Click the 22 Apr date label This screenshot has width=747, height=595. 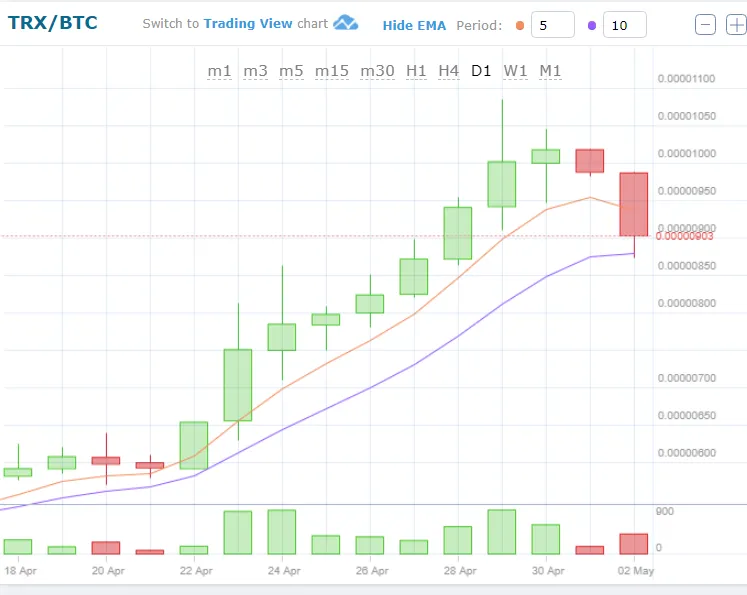(x=196, y=571)
